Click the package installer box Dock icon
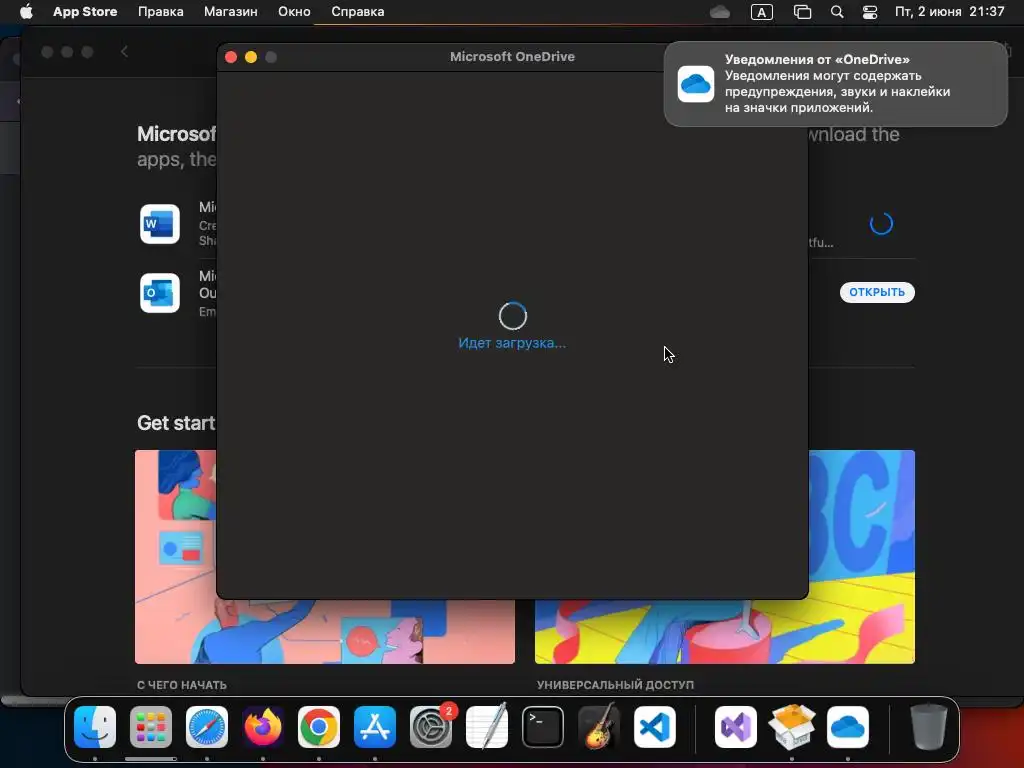Screen dimensions: 1024x768 tap(792, 727)
